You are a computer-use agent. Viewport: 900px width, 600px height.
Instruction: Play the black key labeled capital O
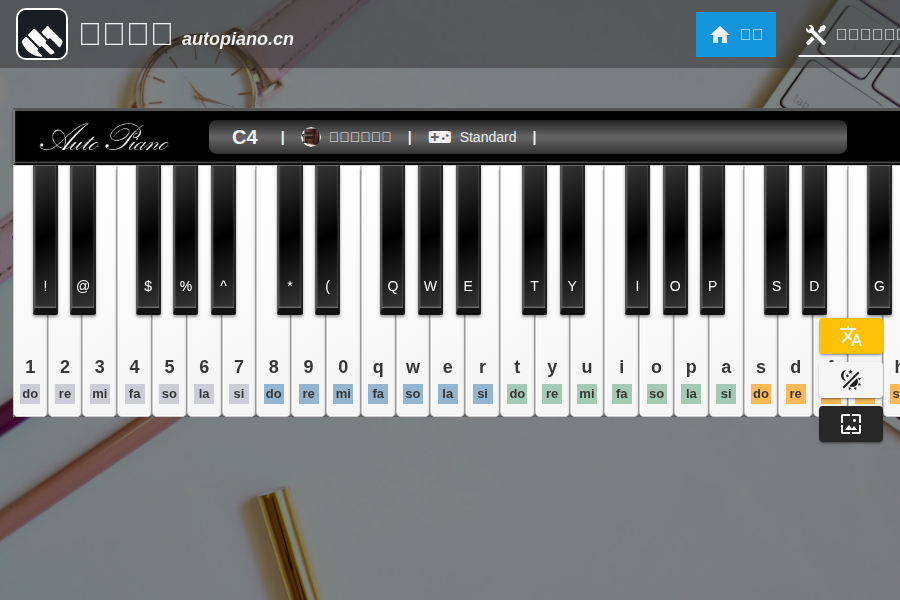click(x=675, y=239)
